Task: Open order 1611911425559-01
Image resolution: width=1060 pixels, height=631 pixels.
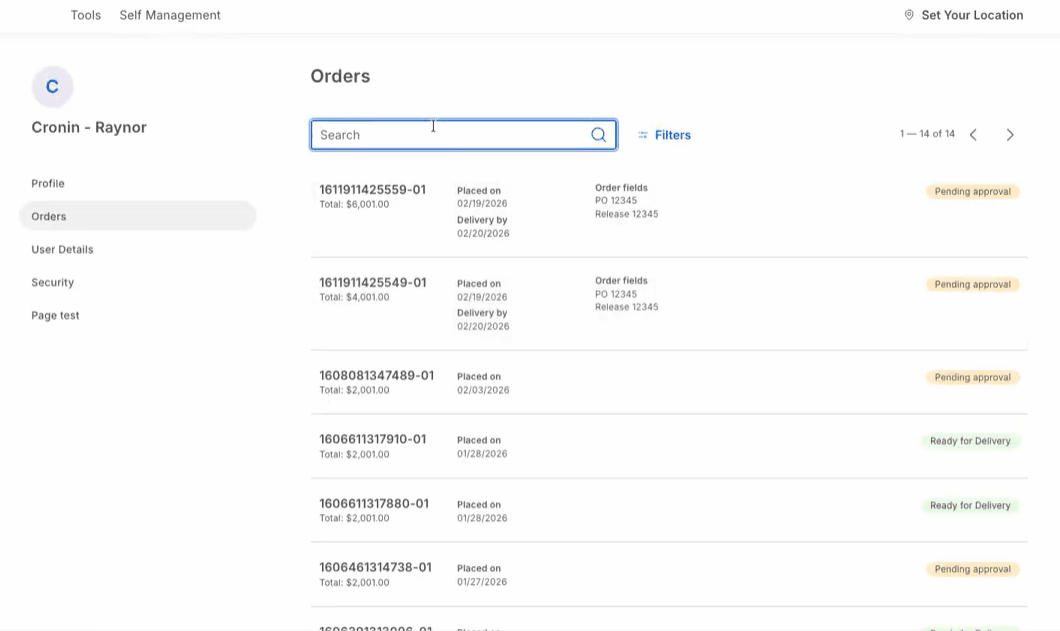Action: tap(372, 189)
